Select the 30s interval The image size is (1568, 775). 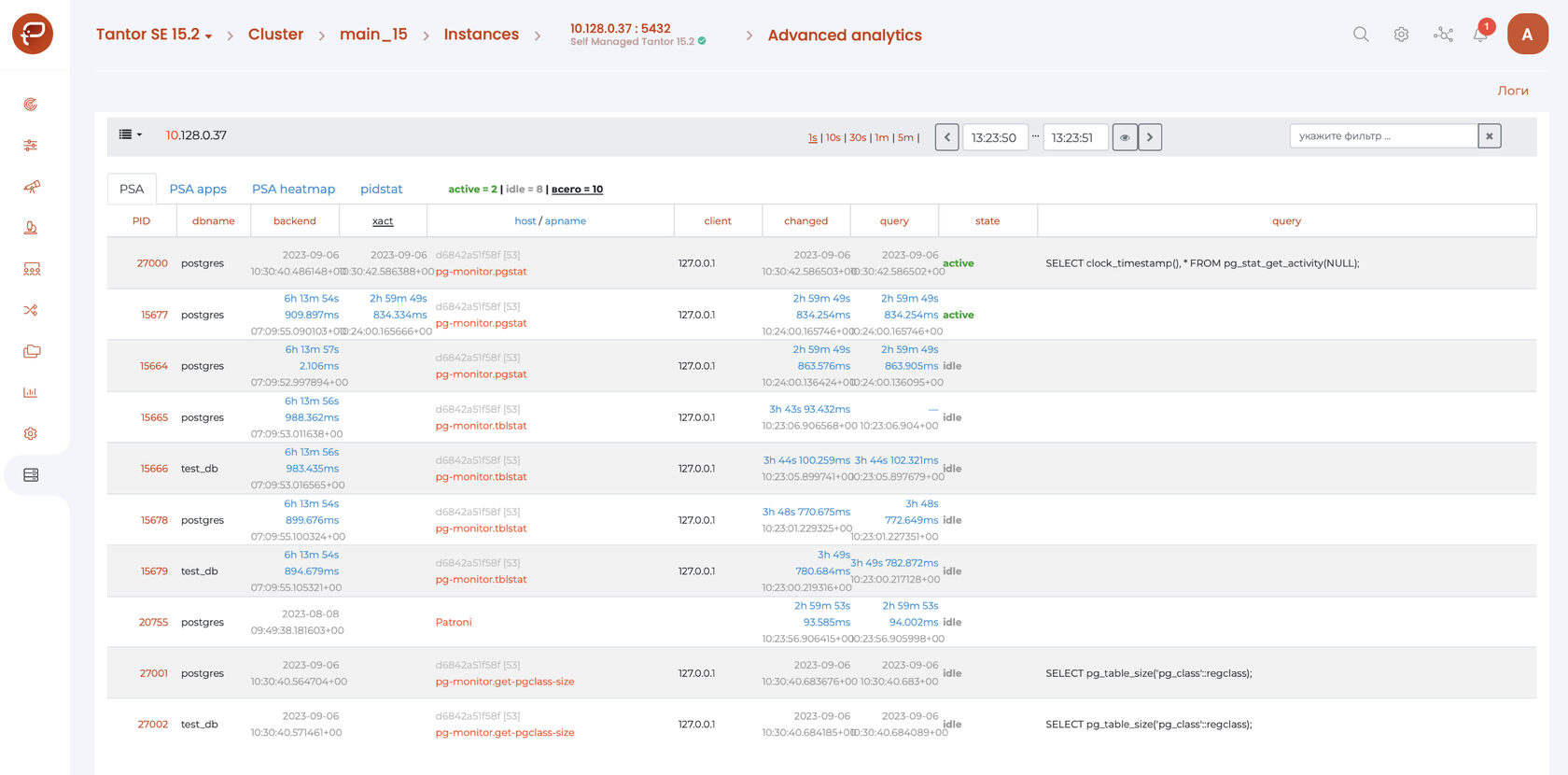[x=858, y=137]
